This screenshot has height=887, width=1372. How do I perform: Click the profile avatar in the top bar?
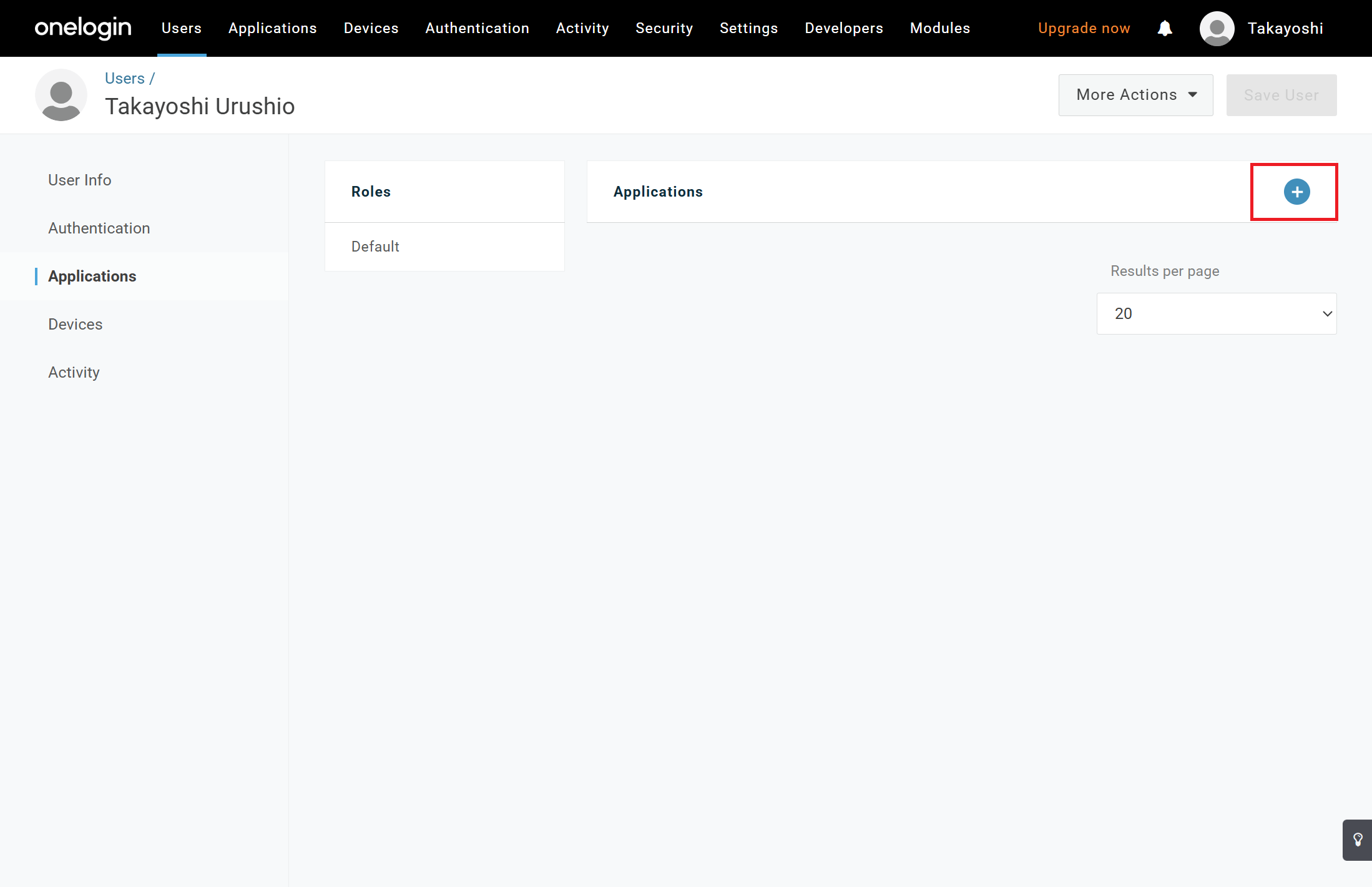[x=1217, y=29]
